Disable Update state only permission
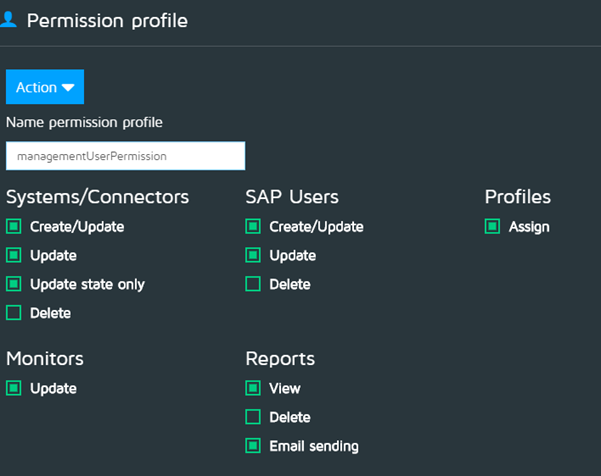Image resolution: width=601 pixels, height=476 pixels. 13,285
